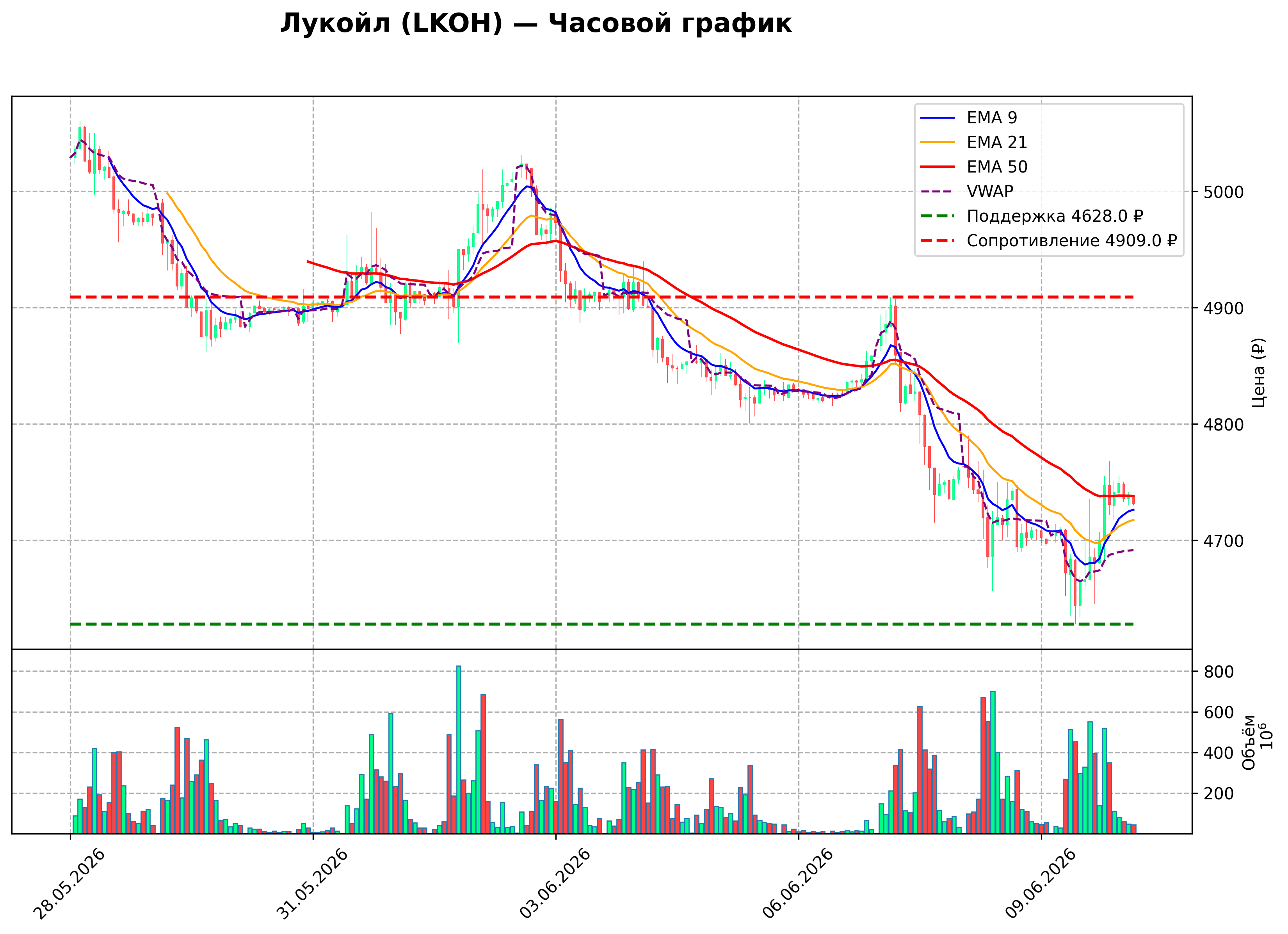Click the date label "03.06.2026"
This screenshot has height=934, width=1288.
point(555,884)
